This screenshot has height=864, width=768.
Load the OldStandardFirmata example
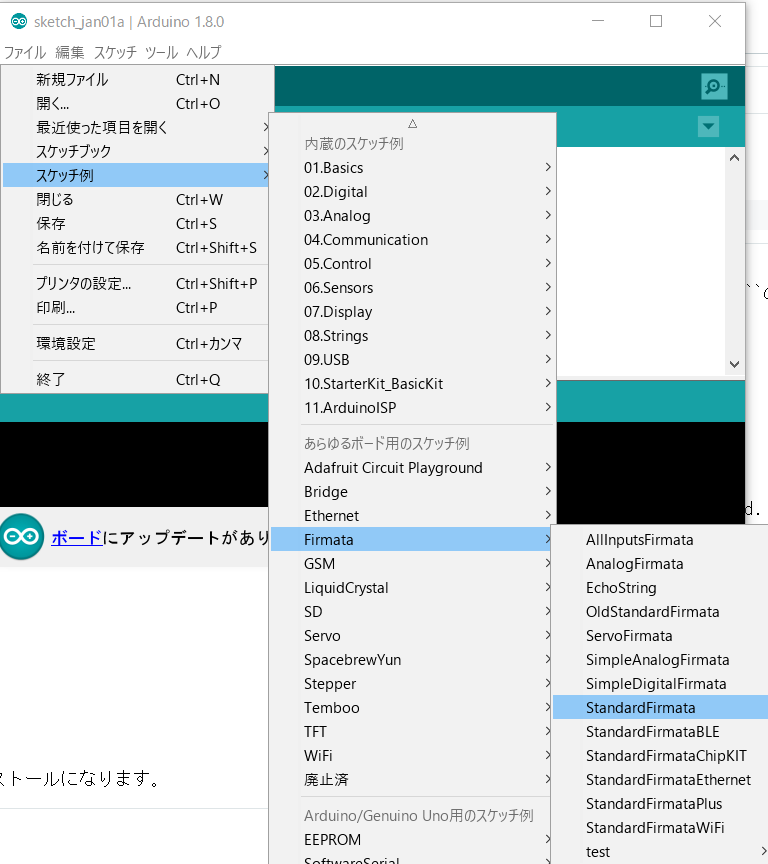point(661,612)
